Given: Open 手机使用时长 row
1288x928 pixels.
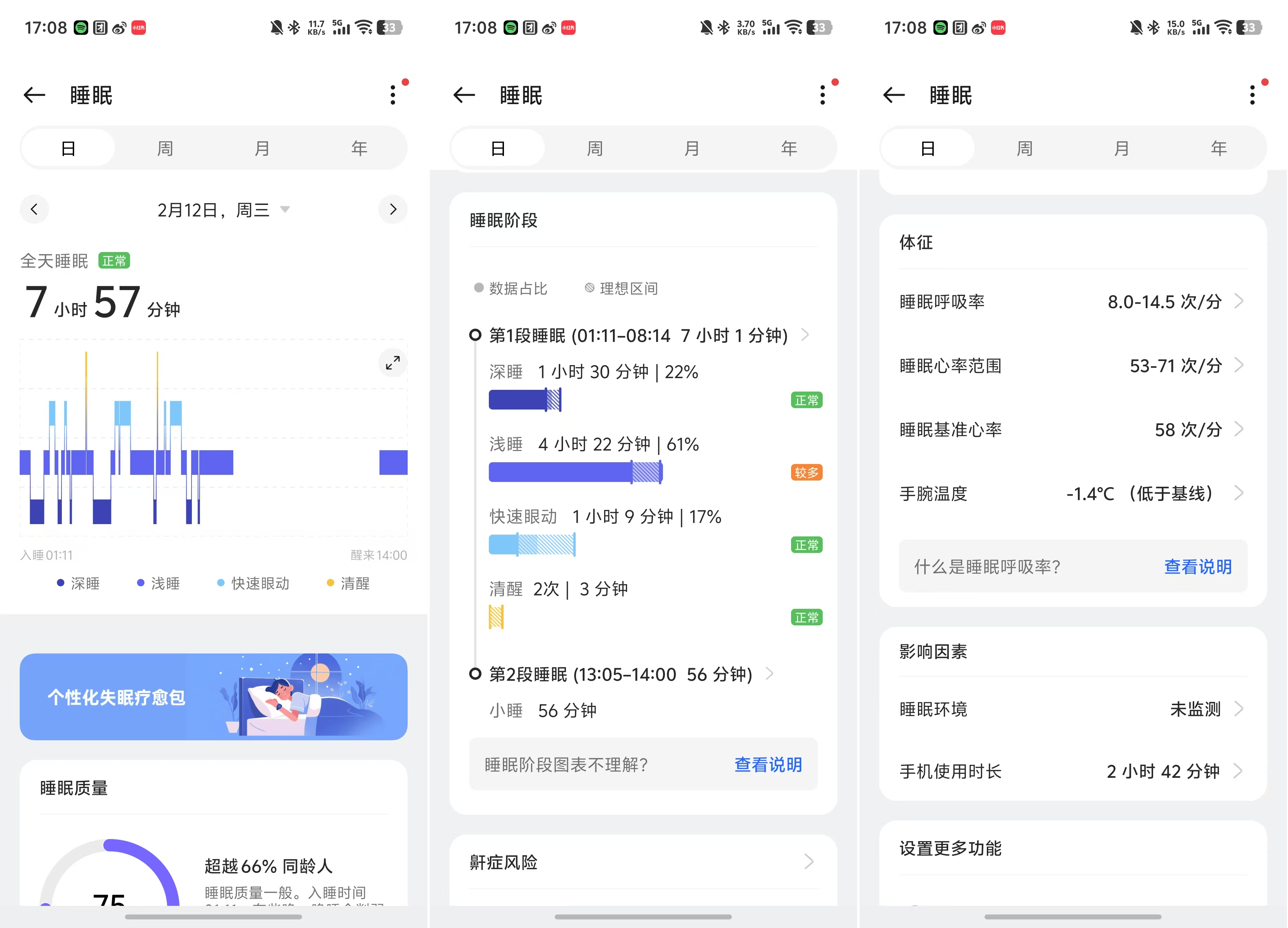Looking at the screenshot, I should click(x=1072, y=771).
